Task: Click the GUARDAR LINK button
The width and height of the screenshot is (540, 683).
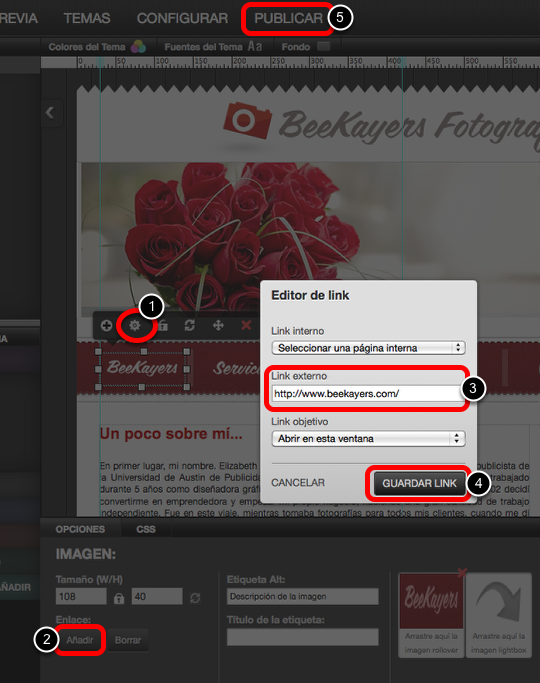Action: pos(419,483)
